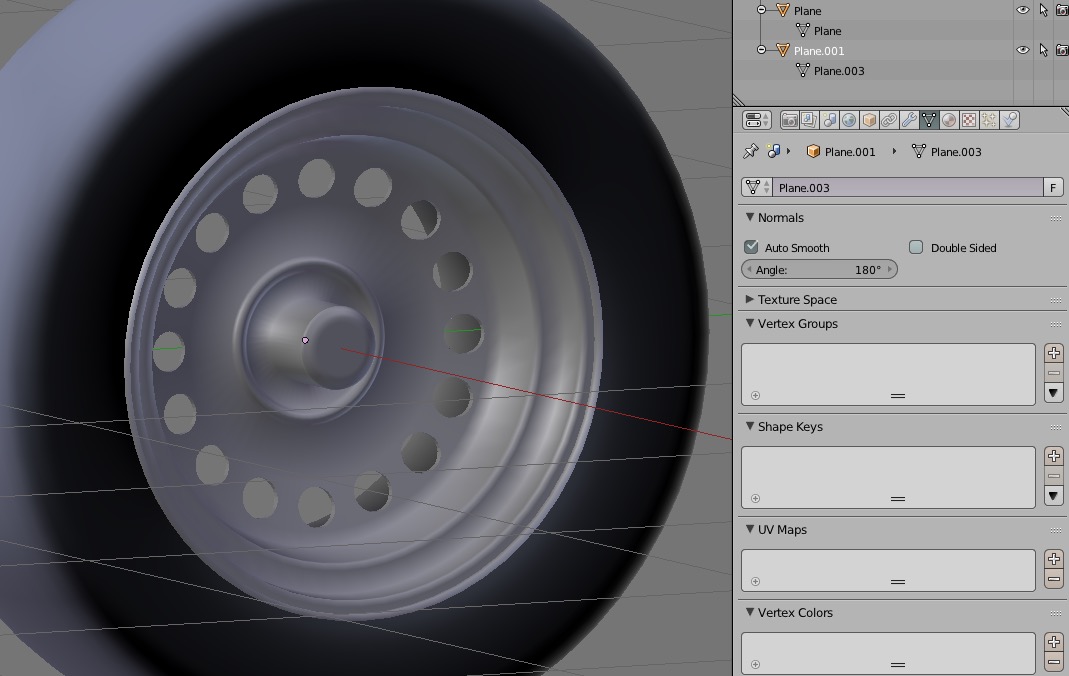Viewport: 1069px width, 676px height.
Task: Add a new vertex color layer
Action: pos(1053,642)
